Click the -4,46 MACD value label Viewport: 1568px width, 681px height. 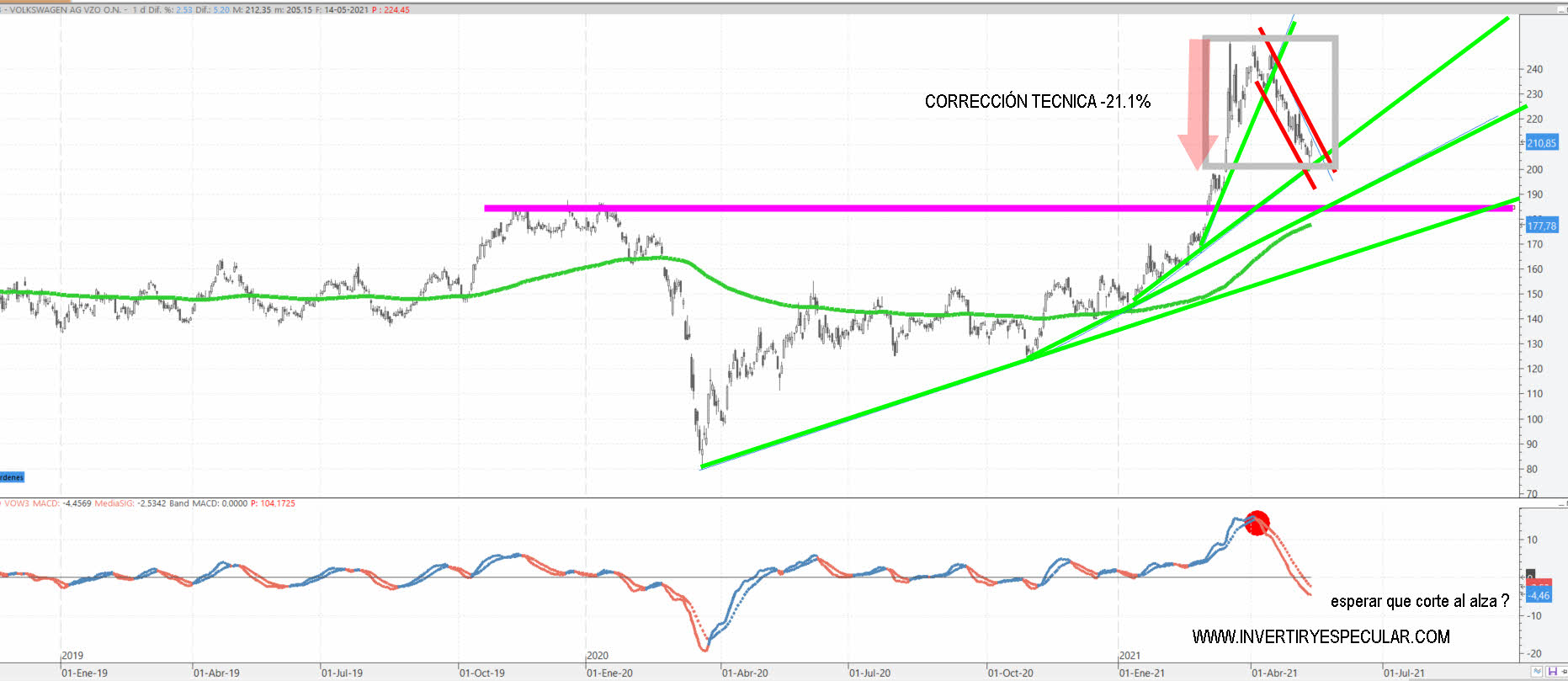(x=1539, y=595)
